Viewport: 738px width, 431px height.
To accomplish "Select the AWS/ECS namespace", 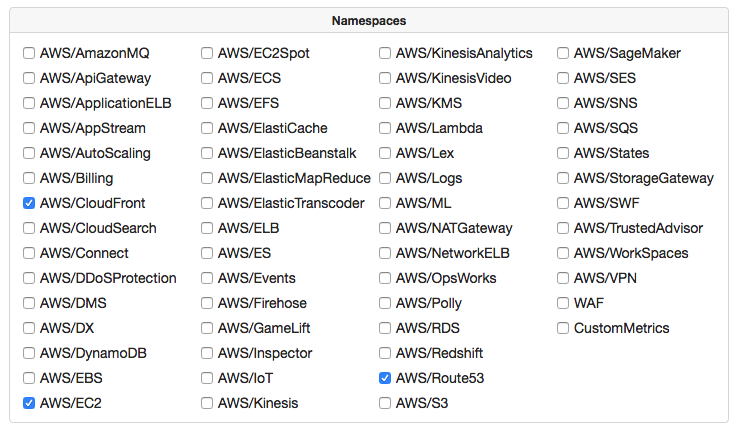I will [207, 78].
